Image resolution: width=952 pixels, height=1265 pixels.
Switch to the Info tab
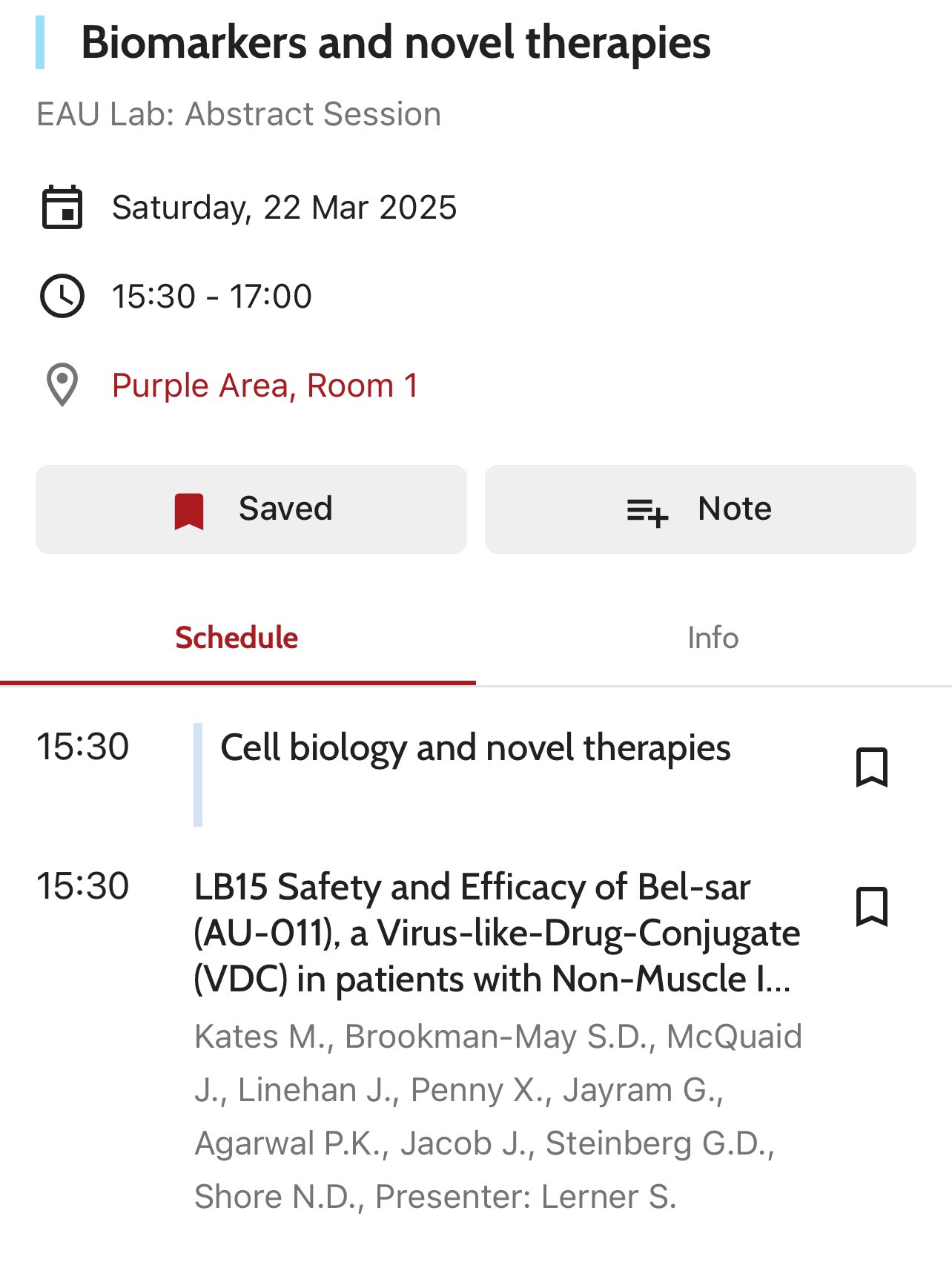tap(713, 638)
